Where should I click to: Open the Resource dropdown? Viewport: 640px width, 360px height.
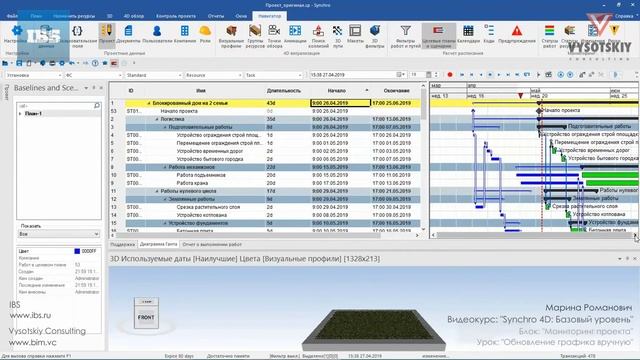coord(213,75)
